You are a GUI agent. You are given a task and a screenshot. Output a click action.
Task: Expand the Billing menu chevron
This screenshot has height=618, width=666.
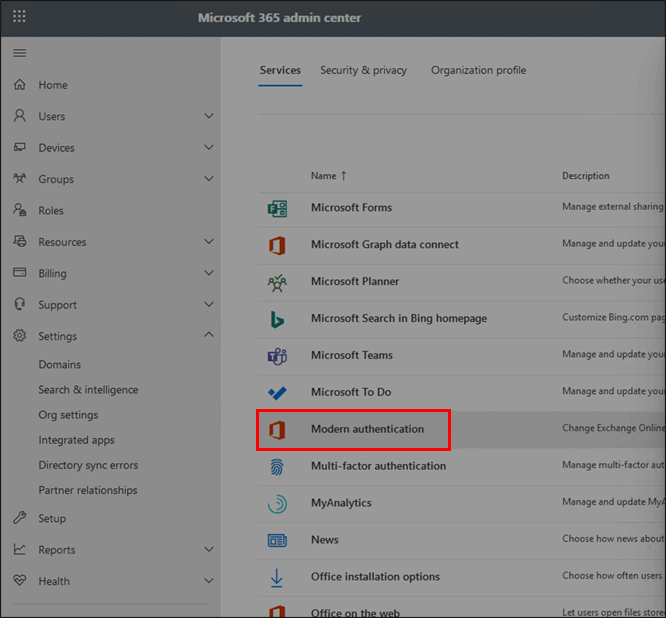tap(208, 273)
